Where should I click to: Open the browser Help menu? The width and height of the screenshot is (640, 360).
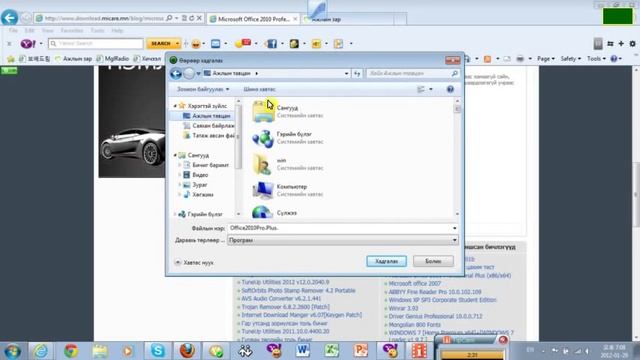(x=117, y=31)
